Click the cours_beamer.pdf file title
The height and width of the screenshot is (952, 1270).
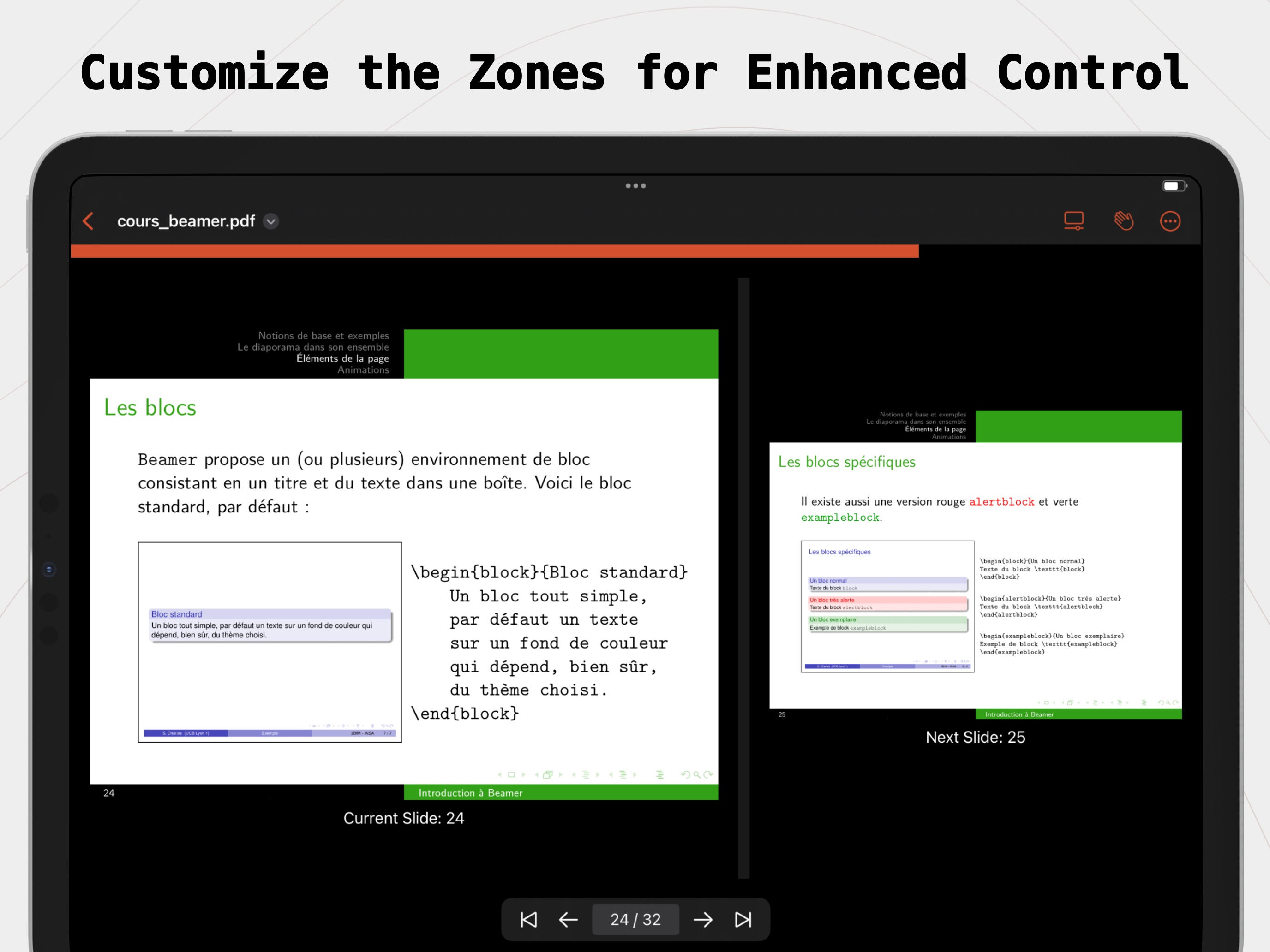[186, 221]
